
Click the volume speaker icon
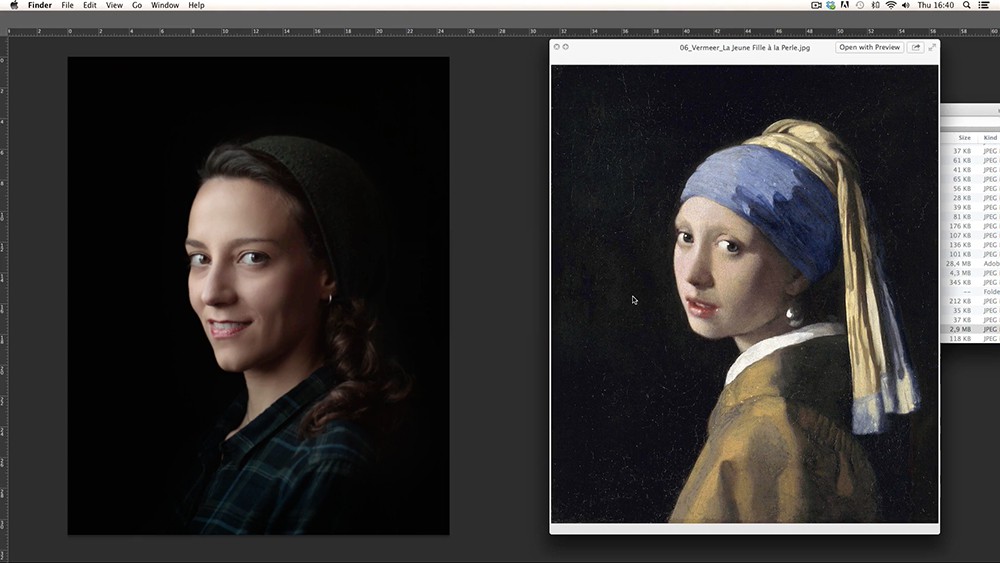tap(906, 5)
